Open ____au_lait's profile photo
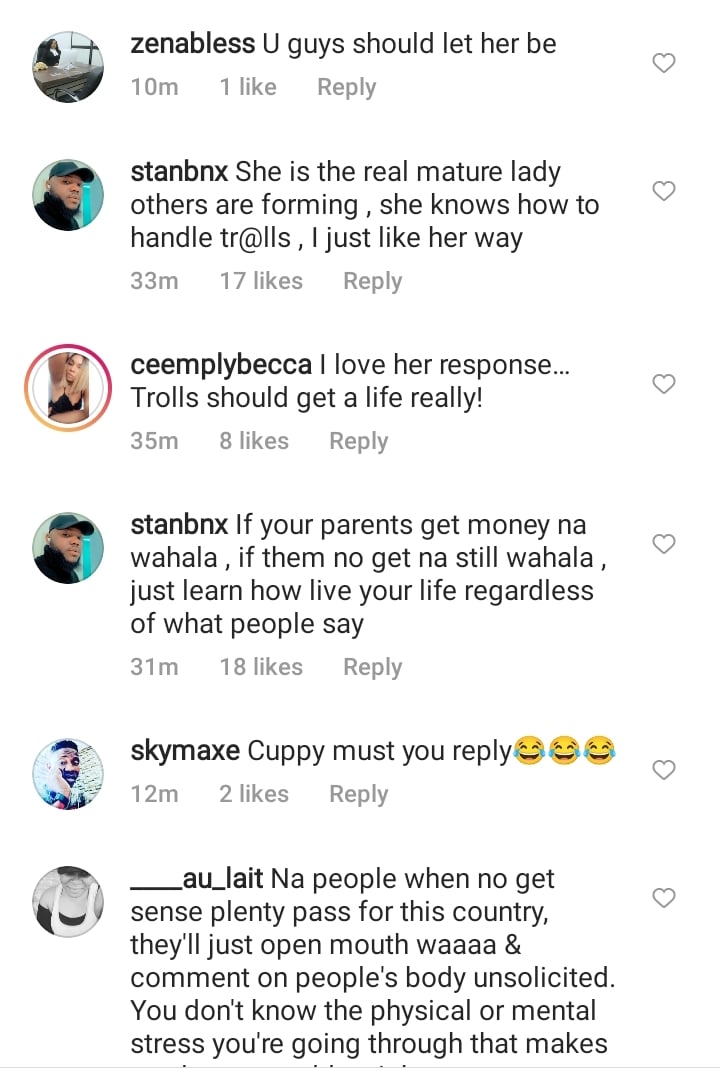This screenshot has height=1072, width=720. click(68, 901)
